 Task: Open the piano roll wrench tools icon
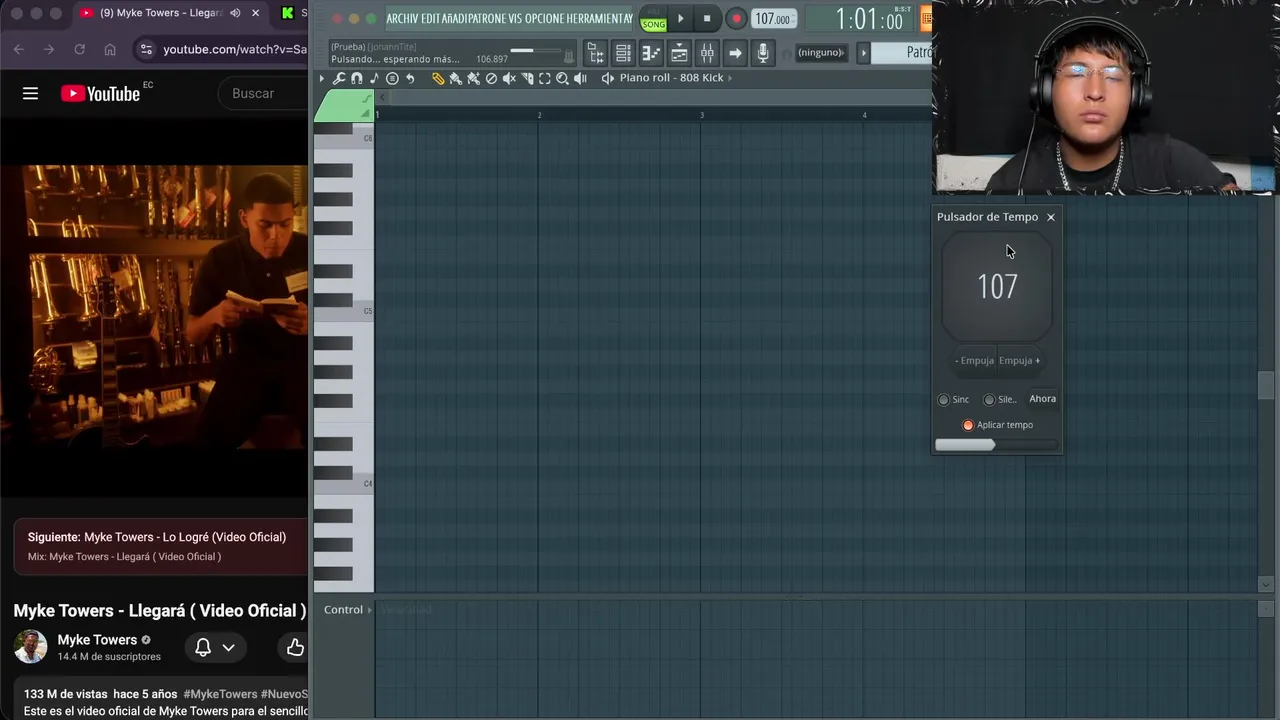pyautogui.click(x=339, y=78)
